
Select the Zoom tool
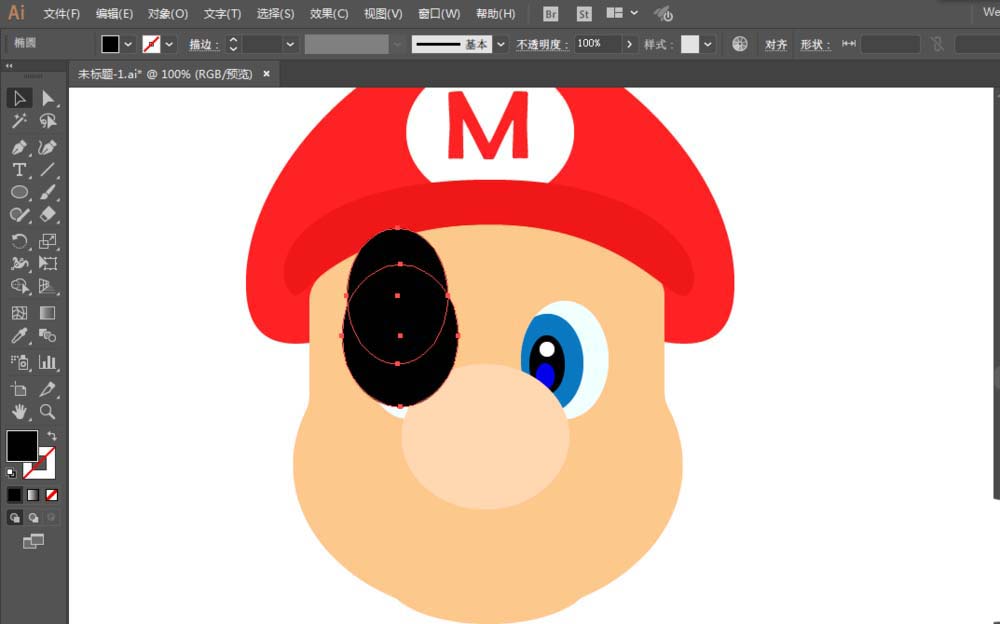pyautogui.click(x=48, y=412)
